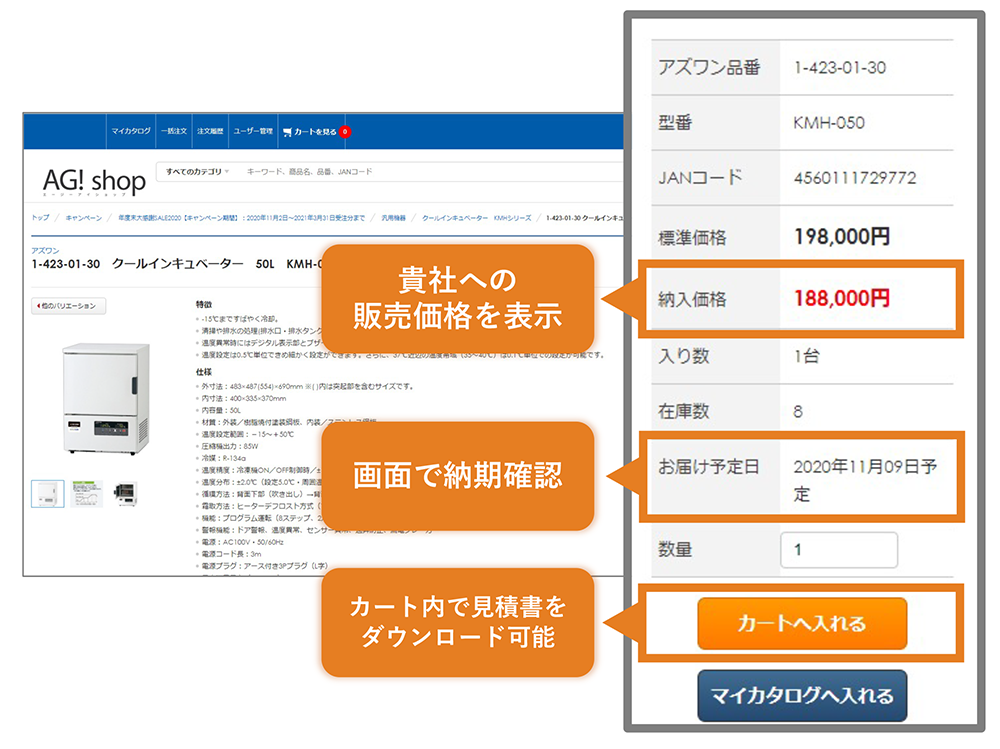Click the JANコード value 4560111729772
This screenshot has width=1000, height=749.
pos(855,178)
